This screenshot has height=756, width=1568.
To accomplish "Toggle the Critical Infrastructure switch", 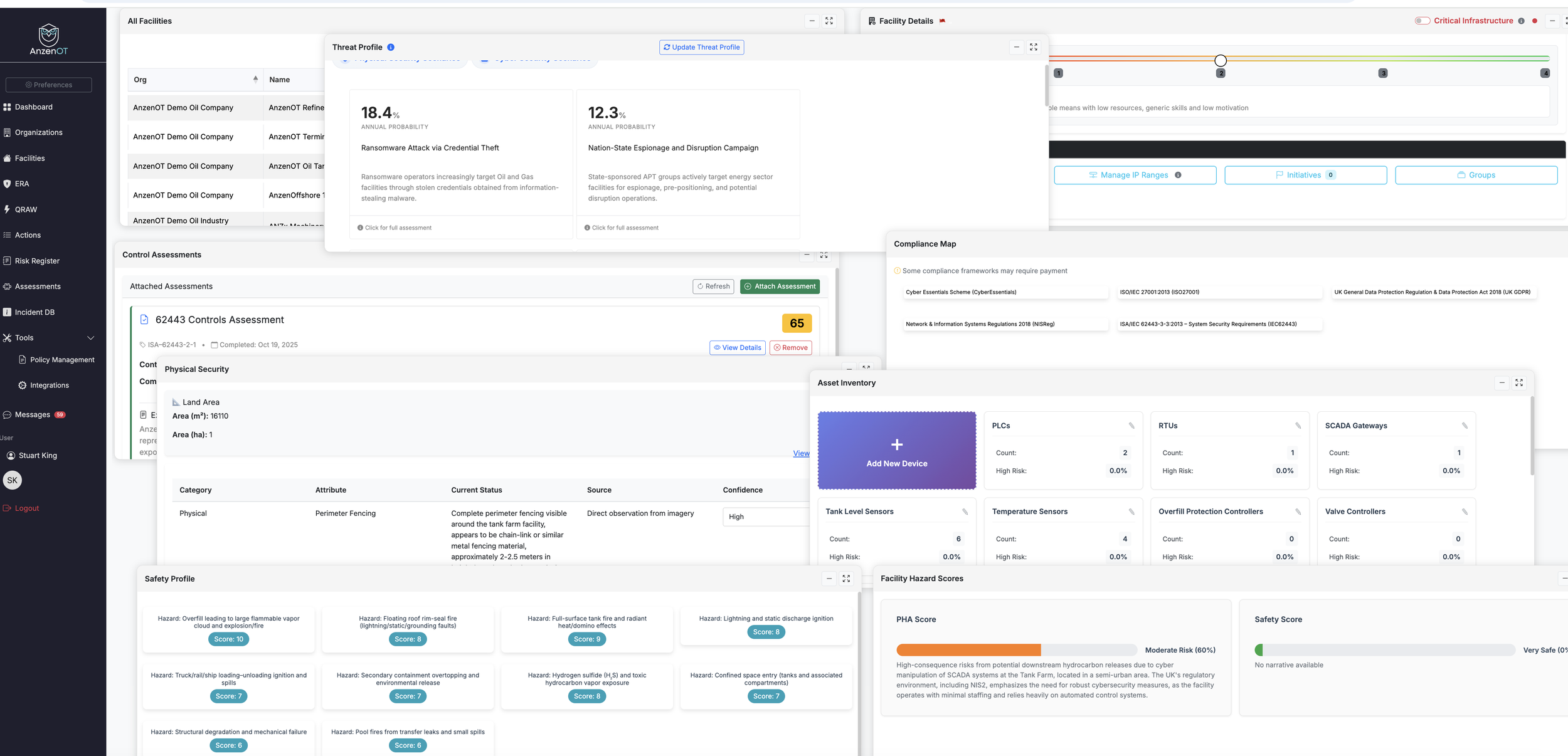I will point(1422,21).
